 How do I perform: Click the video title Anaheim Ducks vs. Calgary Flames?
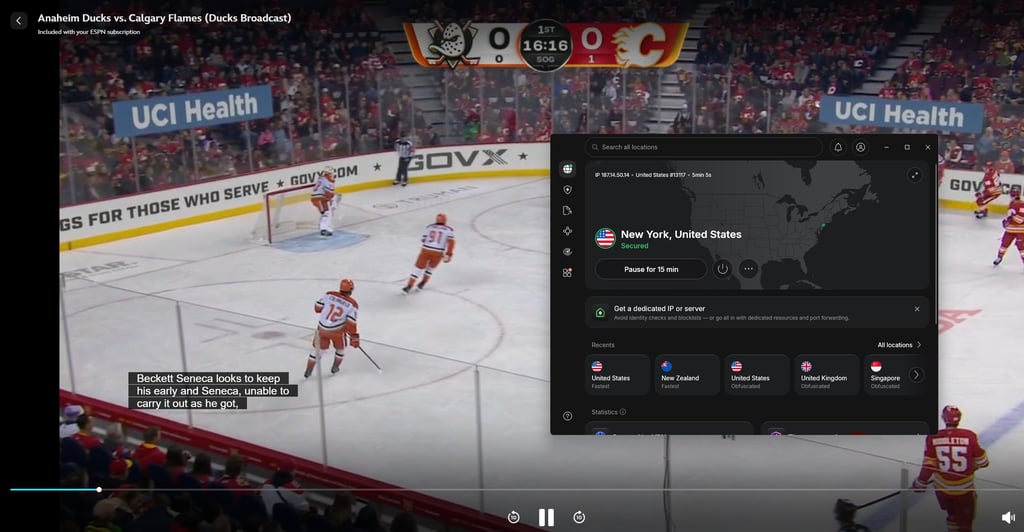point(165,18)
